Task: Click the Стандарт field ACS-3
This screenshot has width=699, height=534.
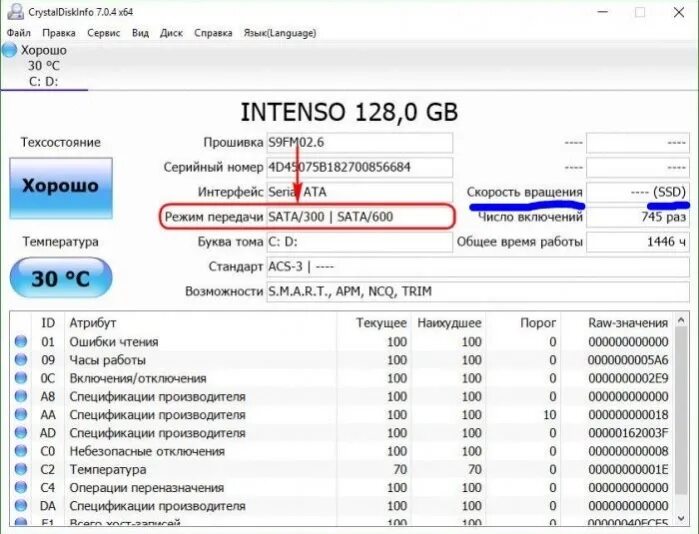Action: click(x=478, y=267)
